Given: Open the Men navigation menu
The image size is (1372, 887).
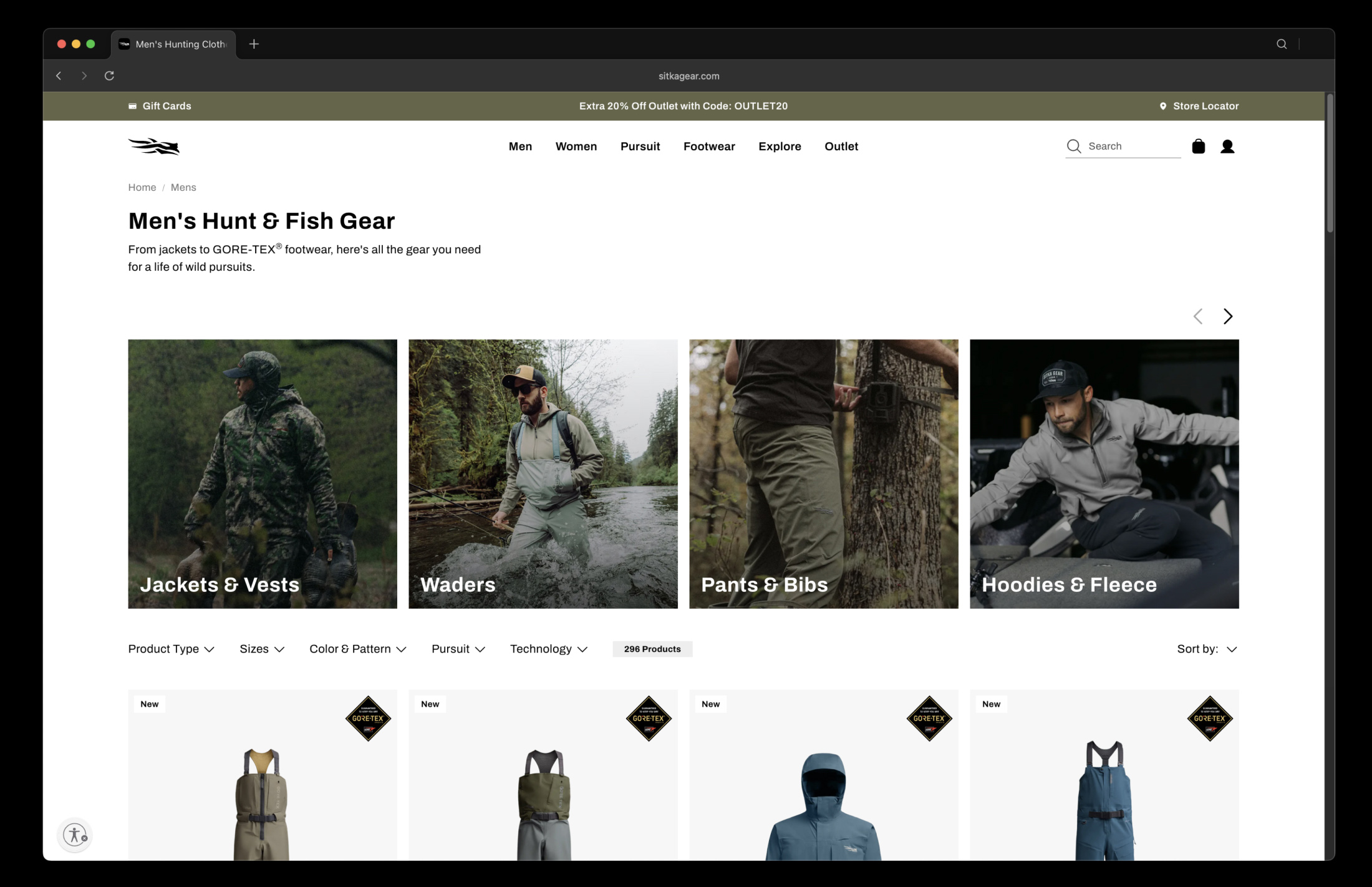Looking at the screenshot, I should 520,147.
